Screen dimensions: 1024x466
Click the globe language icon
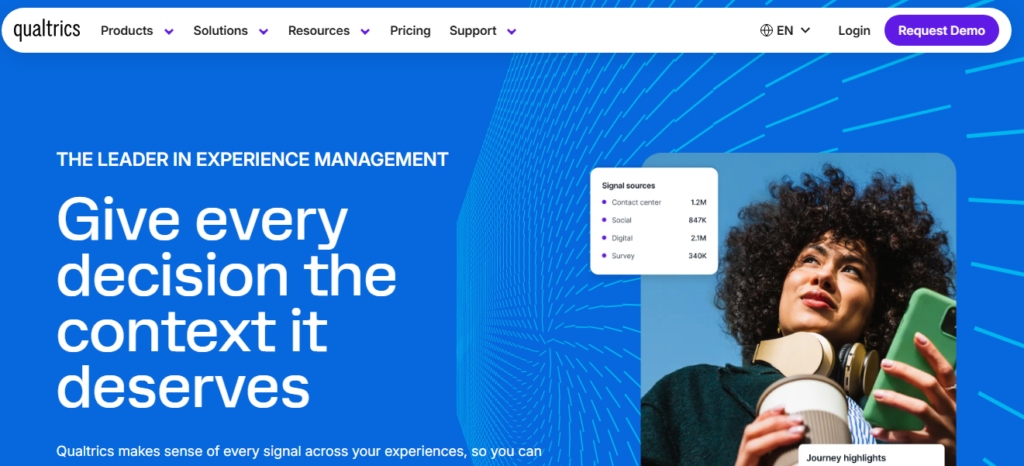coord(766,31)
